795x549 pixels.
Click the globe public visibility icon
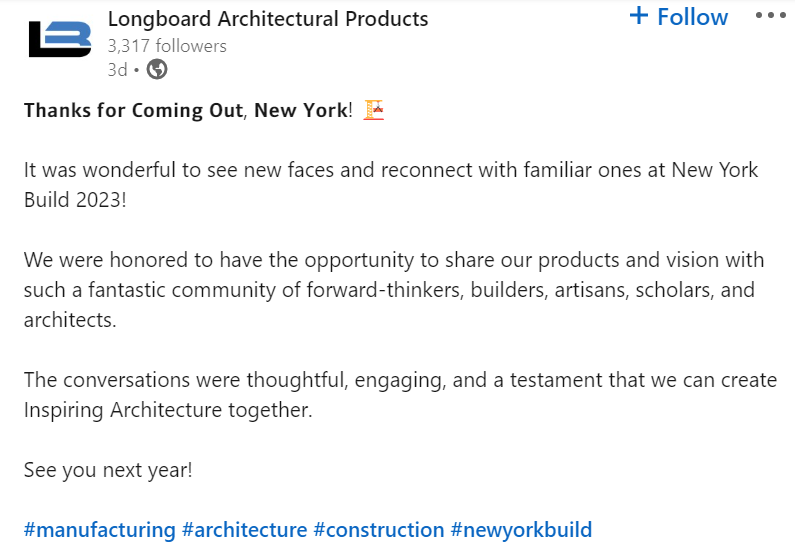[157, 69]
